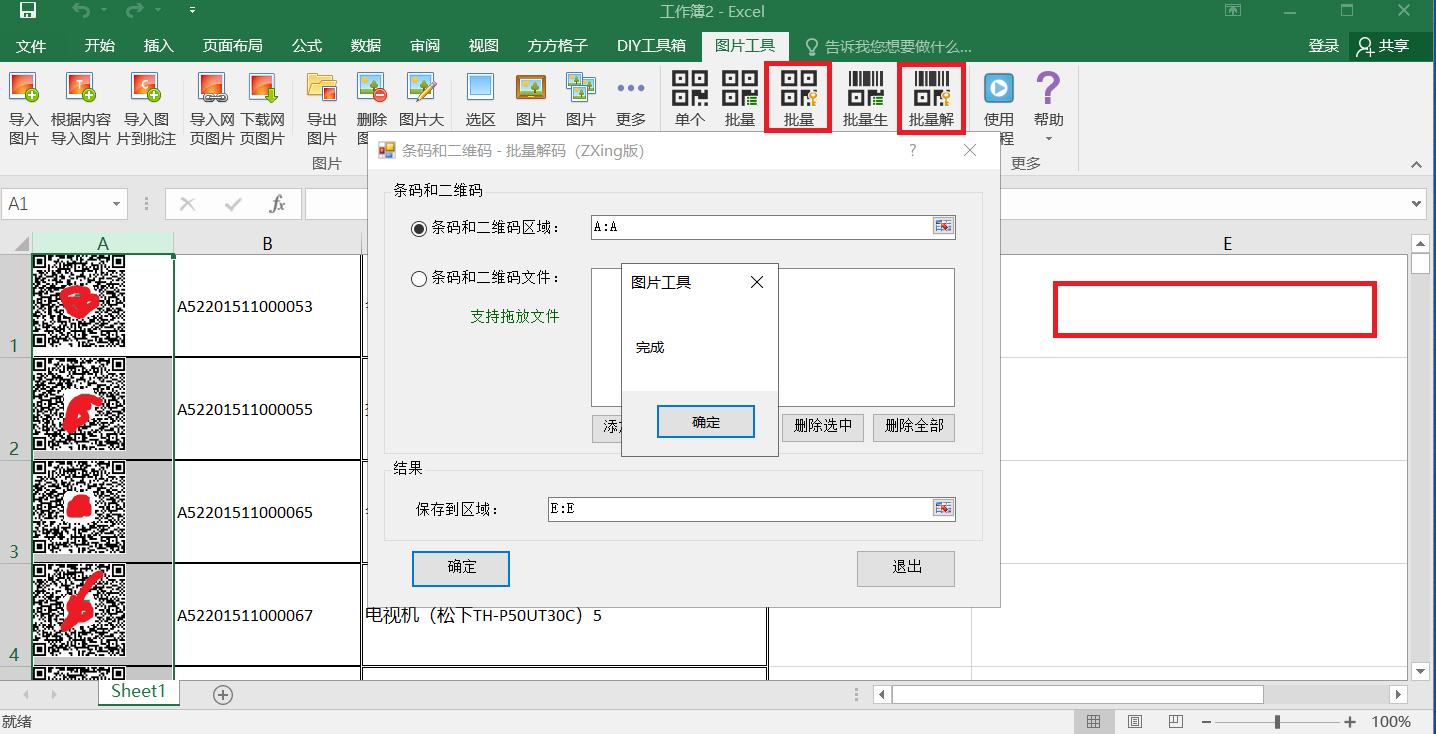The height and width of the screenshot is (734, 1436).
Task: Open the Customize Quick Access Toolbar dropdown
Action: [192, 12]
